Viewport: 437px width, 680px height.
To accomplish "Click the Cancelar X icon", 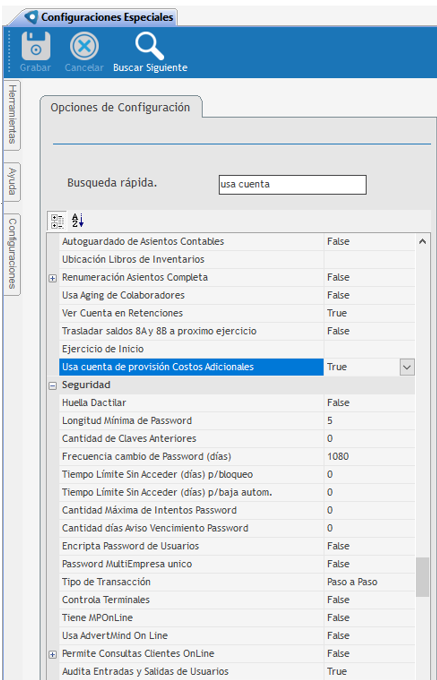I will [x=84, y=46].
